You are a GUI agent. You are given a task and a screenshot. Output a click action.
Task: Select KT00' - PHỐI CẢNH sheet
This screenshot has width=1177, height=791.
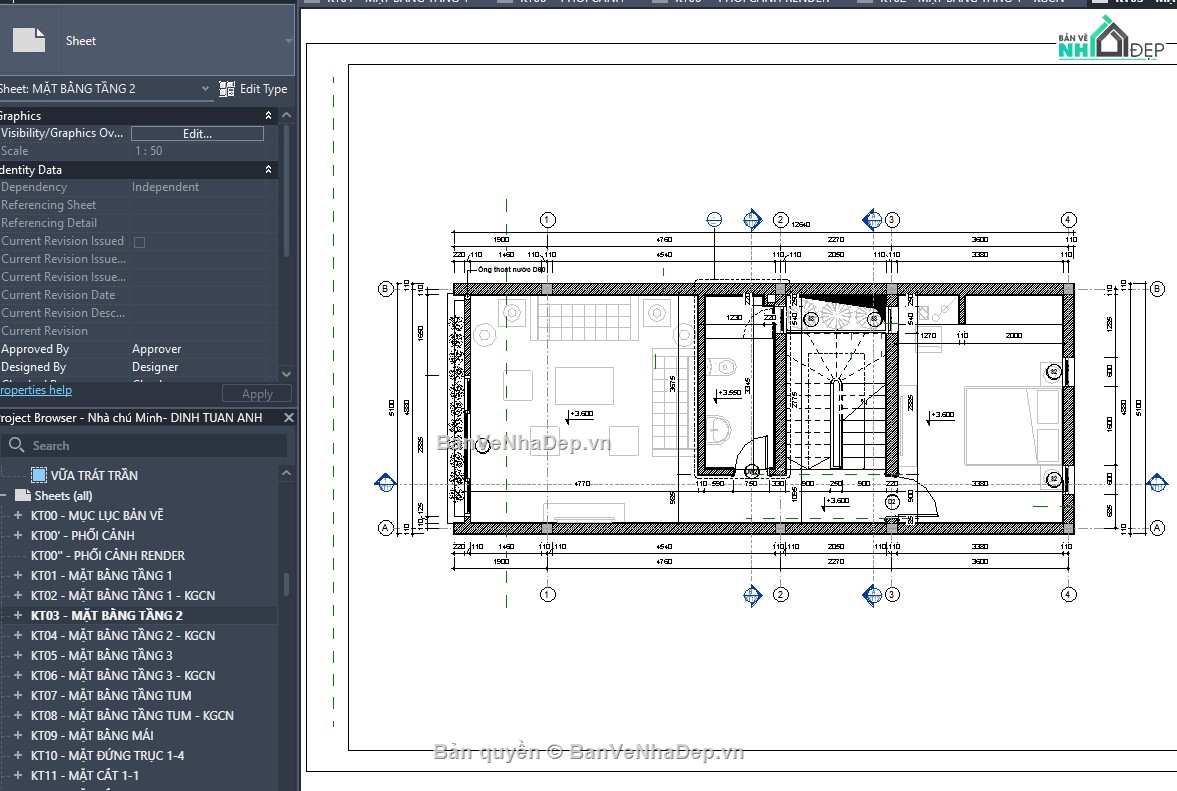tap(83, 535)
